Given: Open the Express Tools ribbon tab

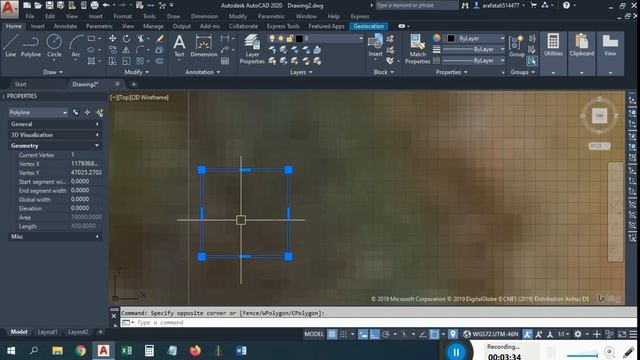Looking at the screenshot, I should click(x=283, y=26).
